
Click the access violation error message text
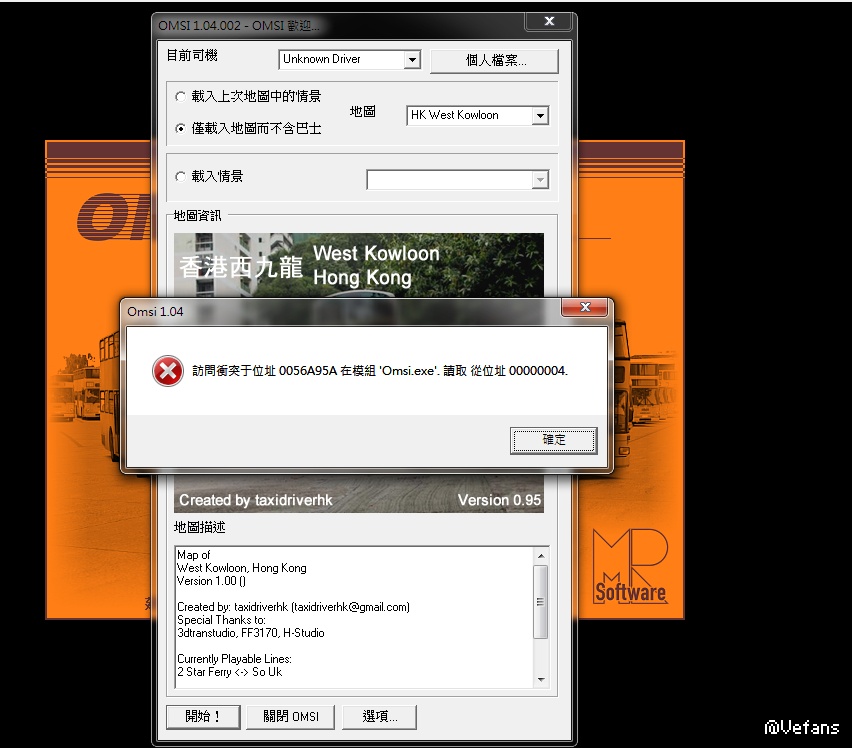[380, 371]
